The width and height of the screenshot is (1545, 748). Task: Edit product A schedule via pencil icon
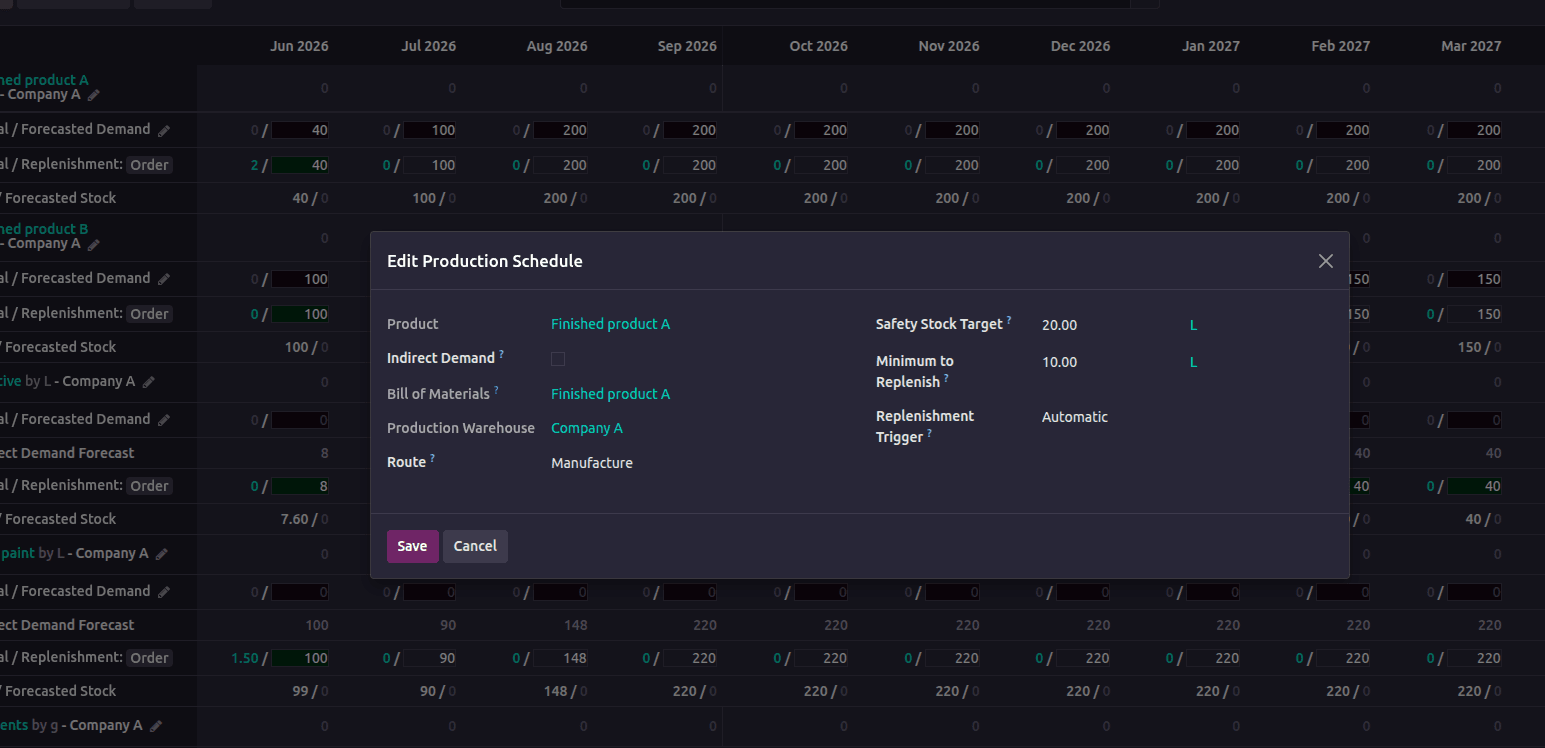[x=94, y=95]
